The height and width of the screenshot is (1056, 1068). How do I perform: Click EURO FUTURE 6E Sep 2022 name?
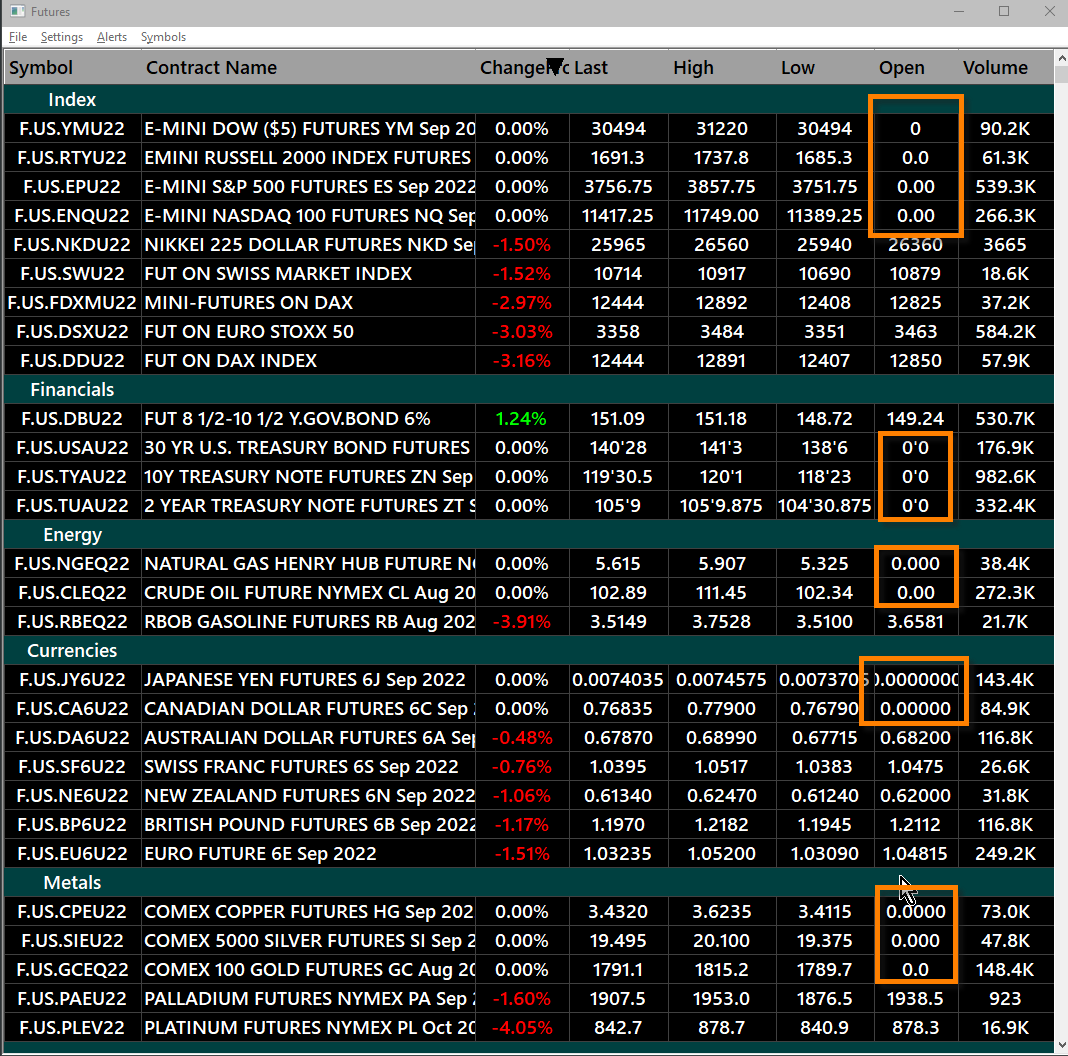[x=260, y=854]
